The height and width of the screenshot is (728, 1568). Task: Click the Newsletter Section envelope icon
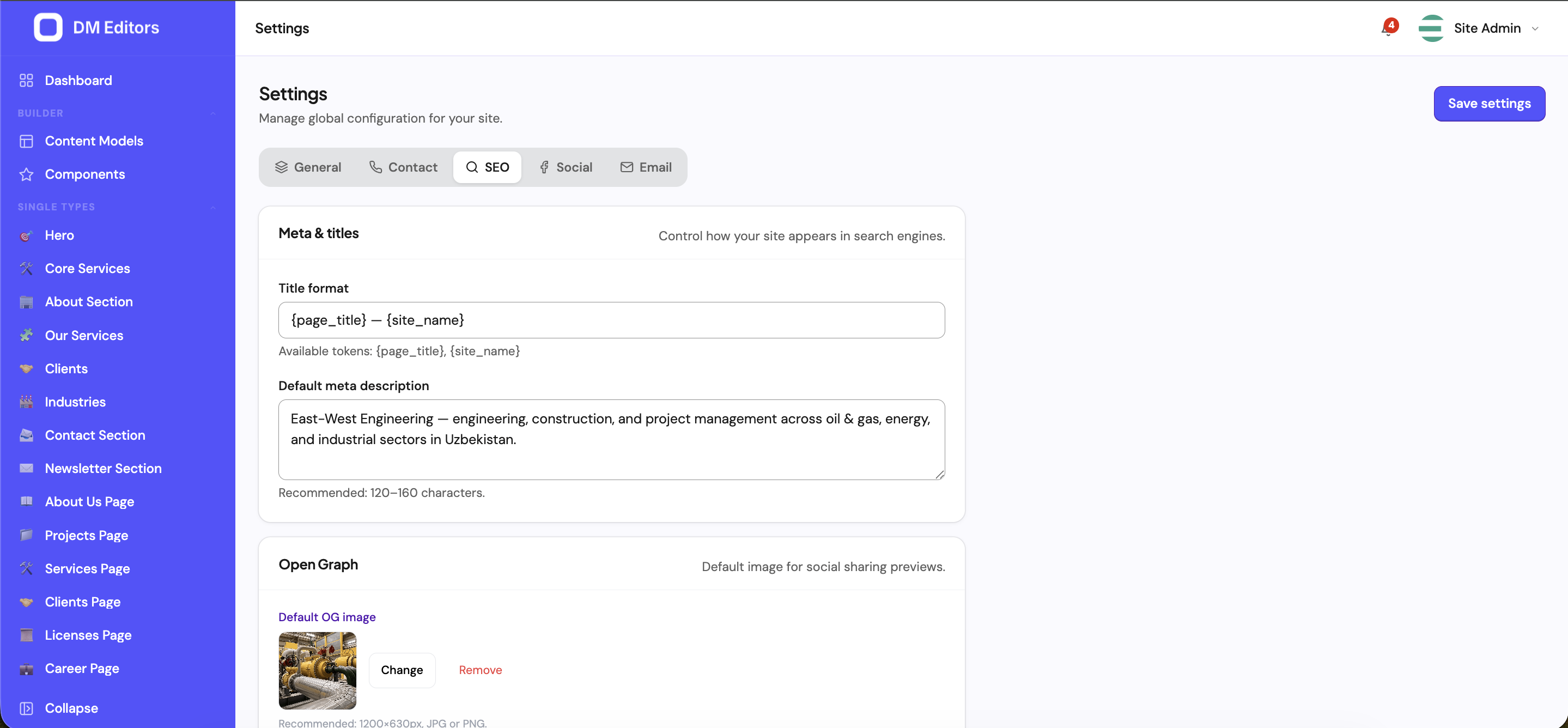[26, 469]
